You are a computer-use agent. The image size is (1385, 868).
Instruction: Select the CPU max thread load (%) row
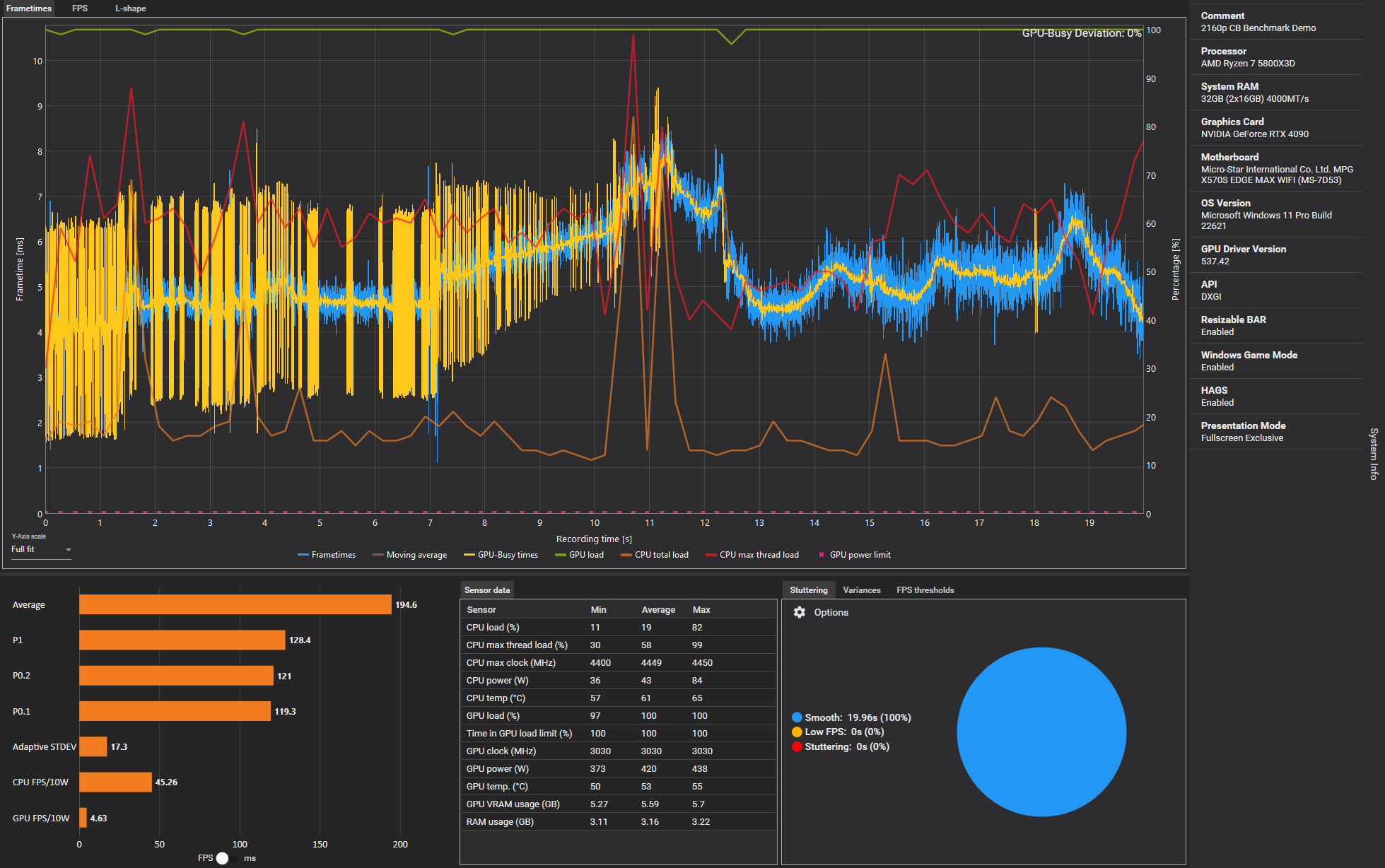coord(619,645)
